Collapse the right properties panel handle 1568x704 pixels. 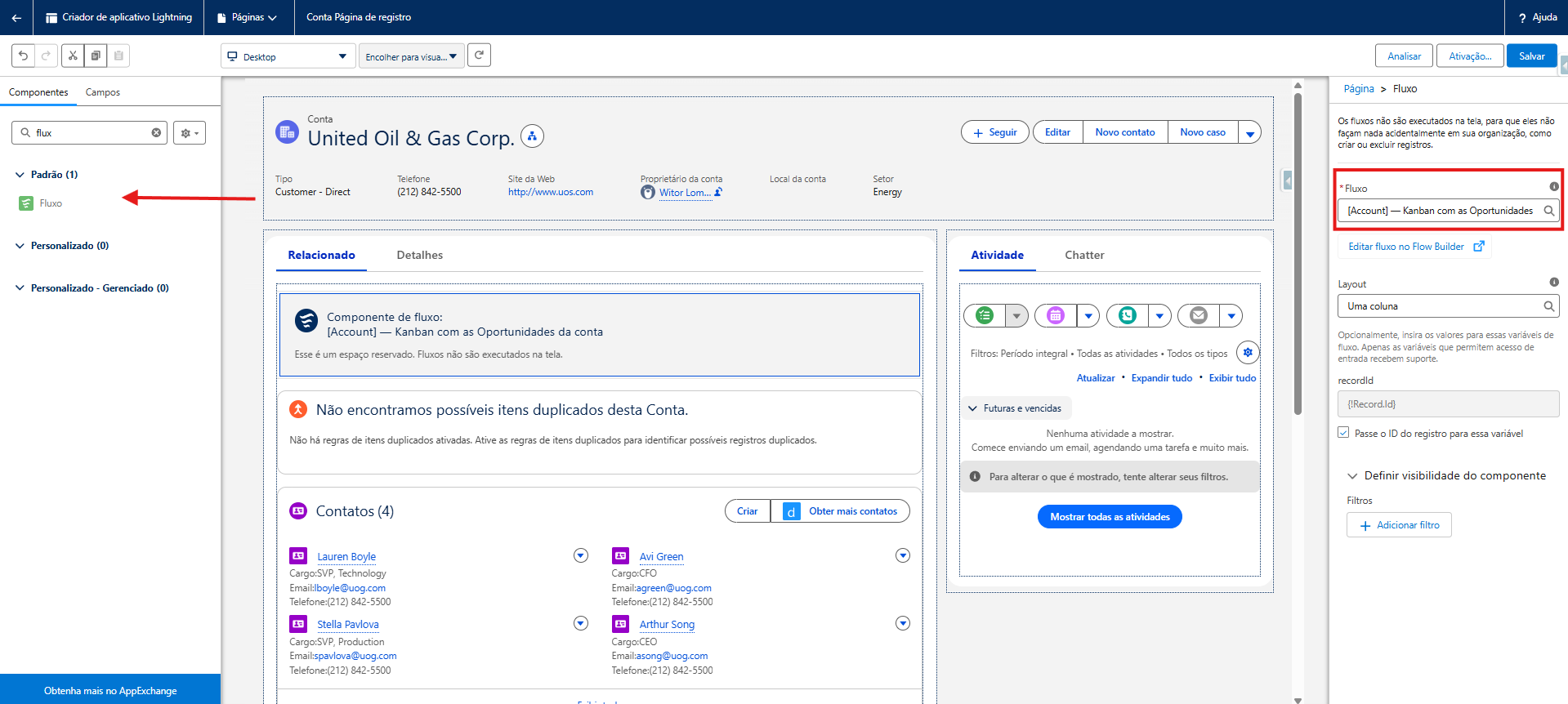(1287, 180)
